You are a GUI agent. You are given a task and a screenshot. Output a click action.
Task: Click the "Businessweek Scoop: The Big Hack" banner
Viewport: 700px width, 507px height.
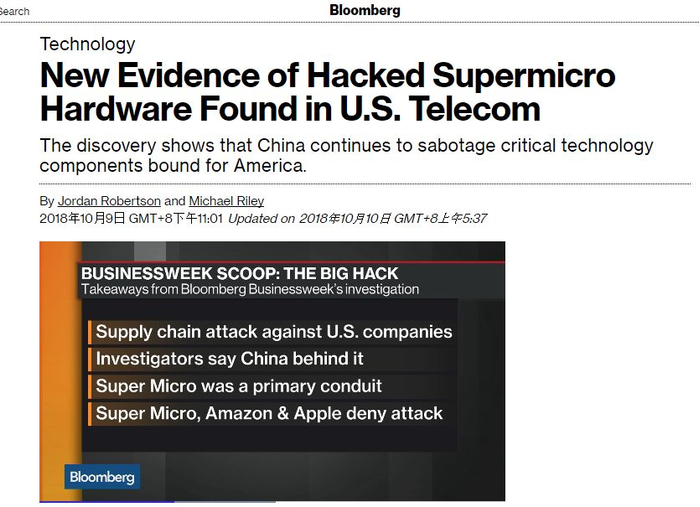(239, 273)
